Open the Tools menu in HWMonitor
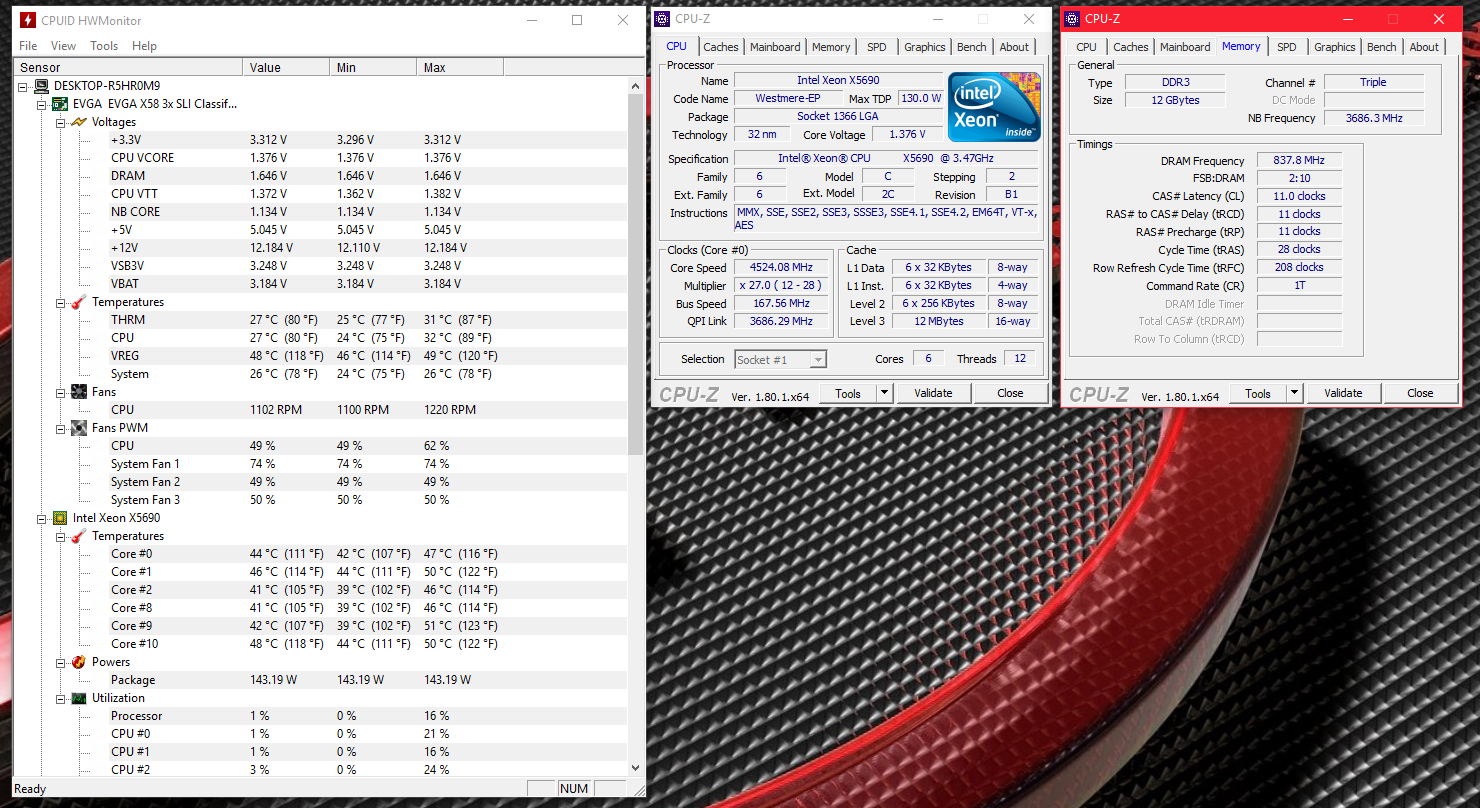This screenshot has height=808, width=1480. pyautogui.click(x=104, y=46)
